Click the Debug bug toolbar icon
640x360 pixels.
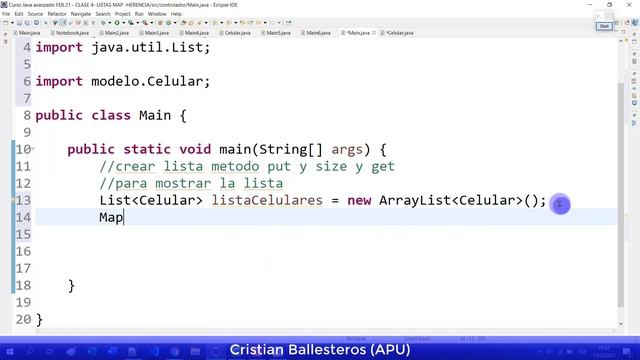coord(103,23)
